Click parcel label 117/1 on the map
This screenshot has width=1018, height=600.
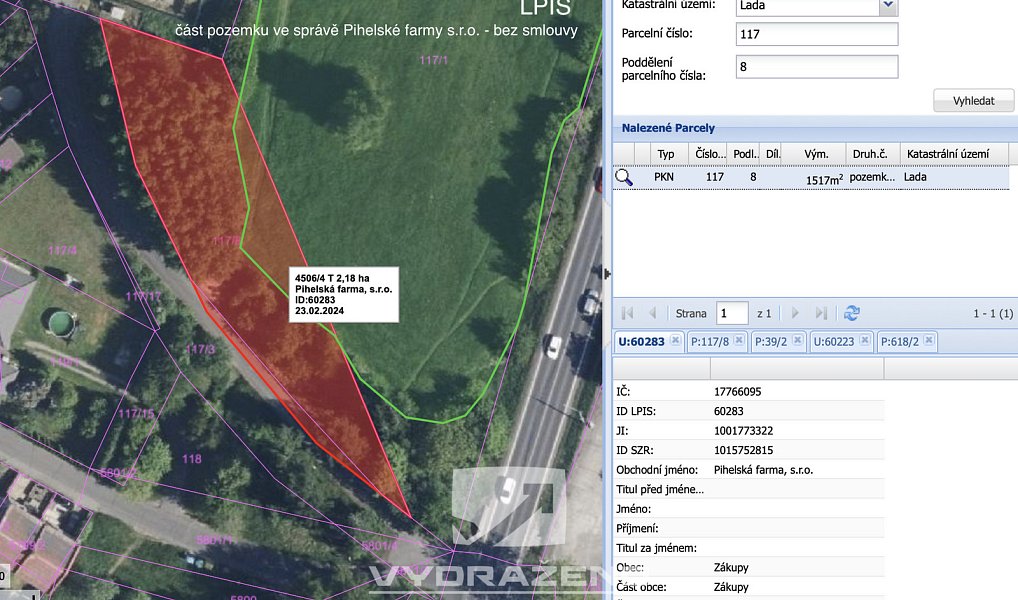click(x=433, y=60)
